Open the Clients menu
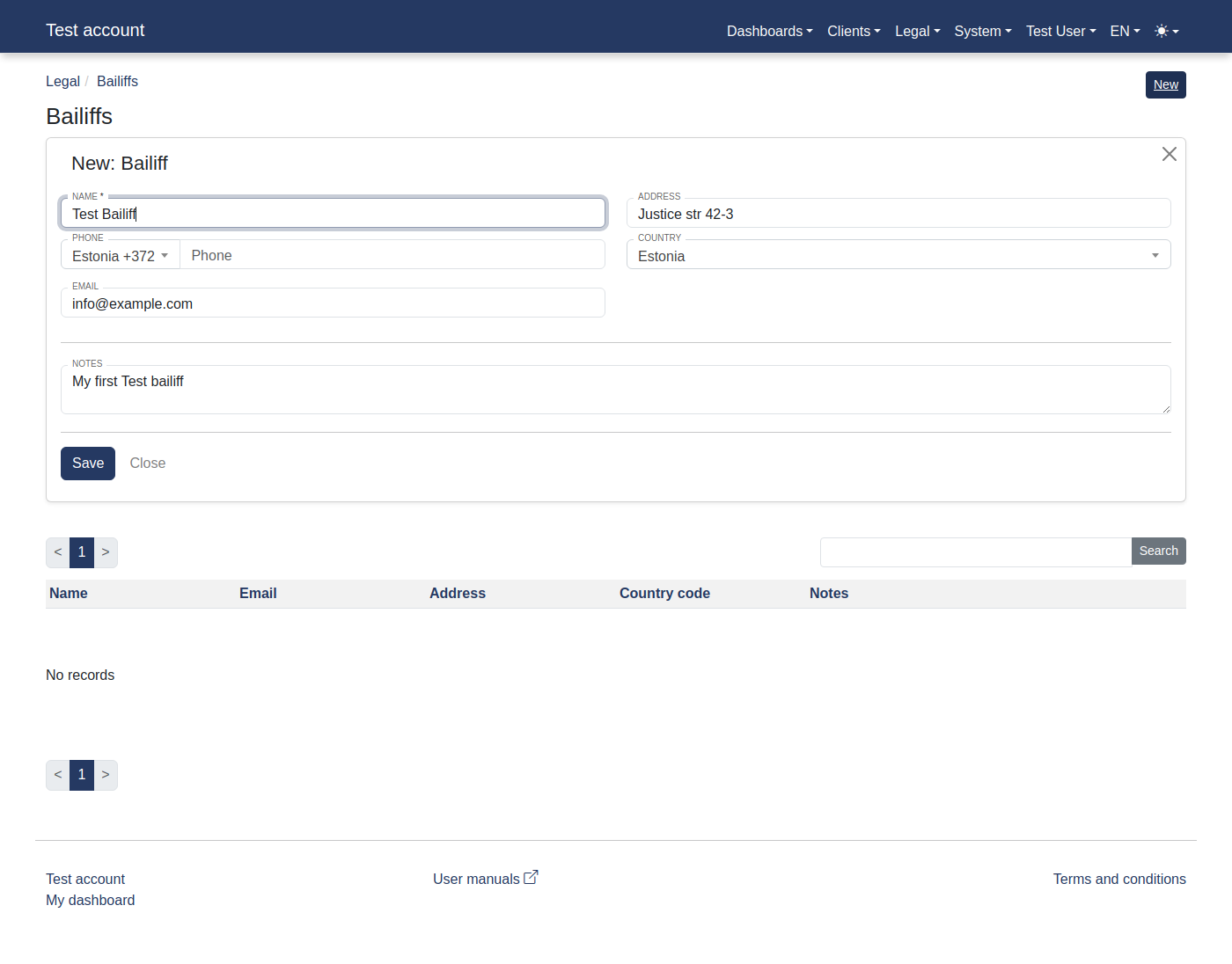Viewport: 1232px width, 964px height. click(x=849, y=31)
